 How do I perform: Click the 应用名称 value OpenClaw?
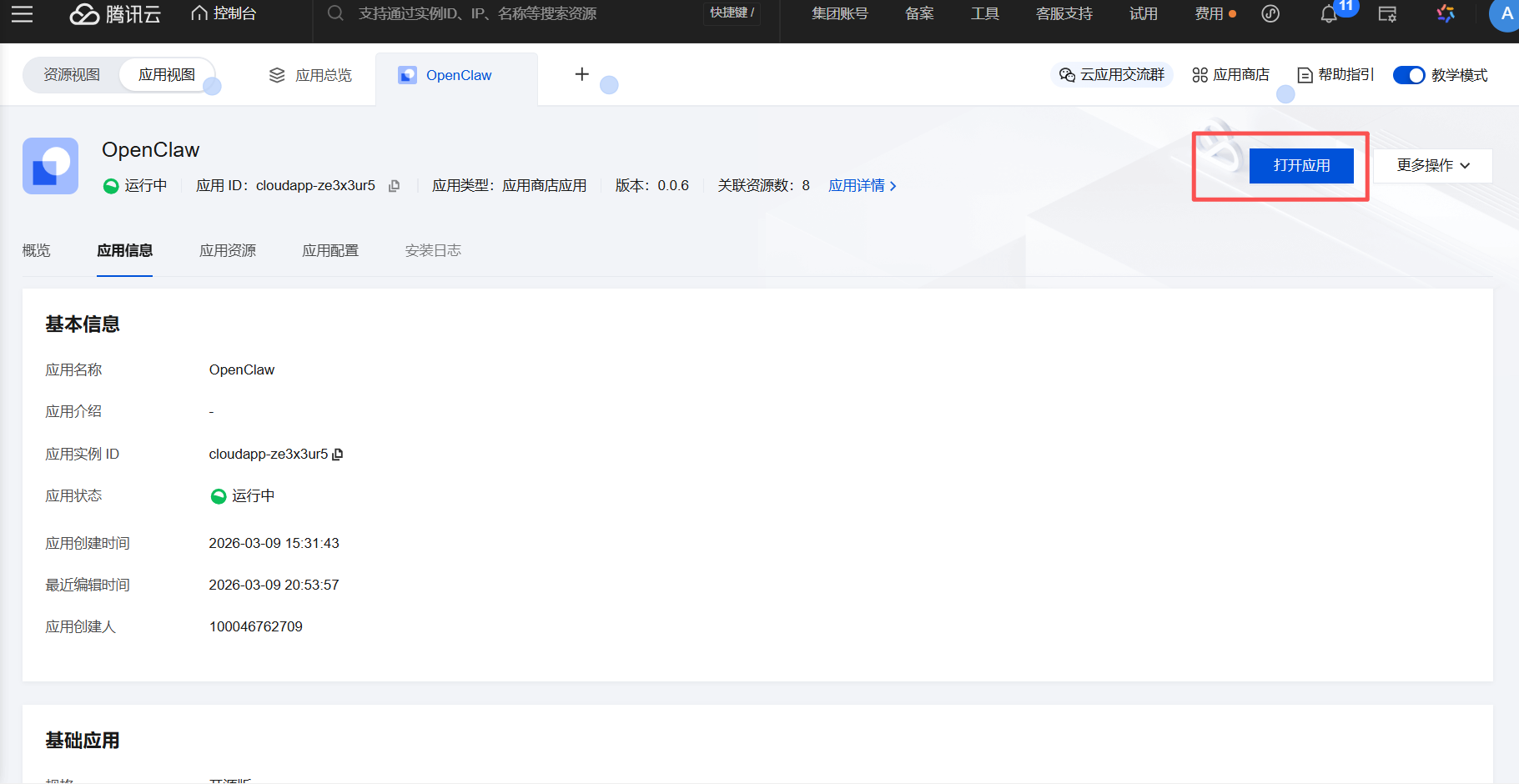point(242,370)
